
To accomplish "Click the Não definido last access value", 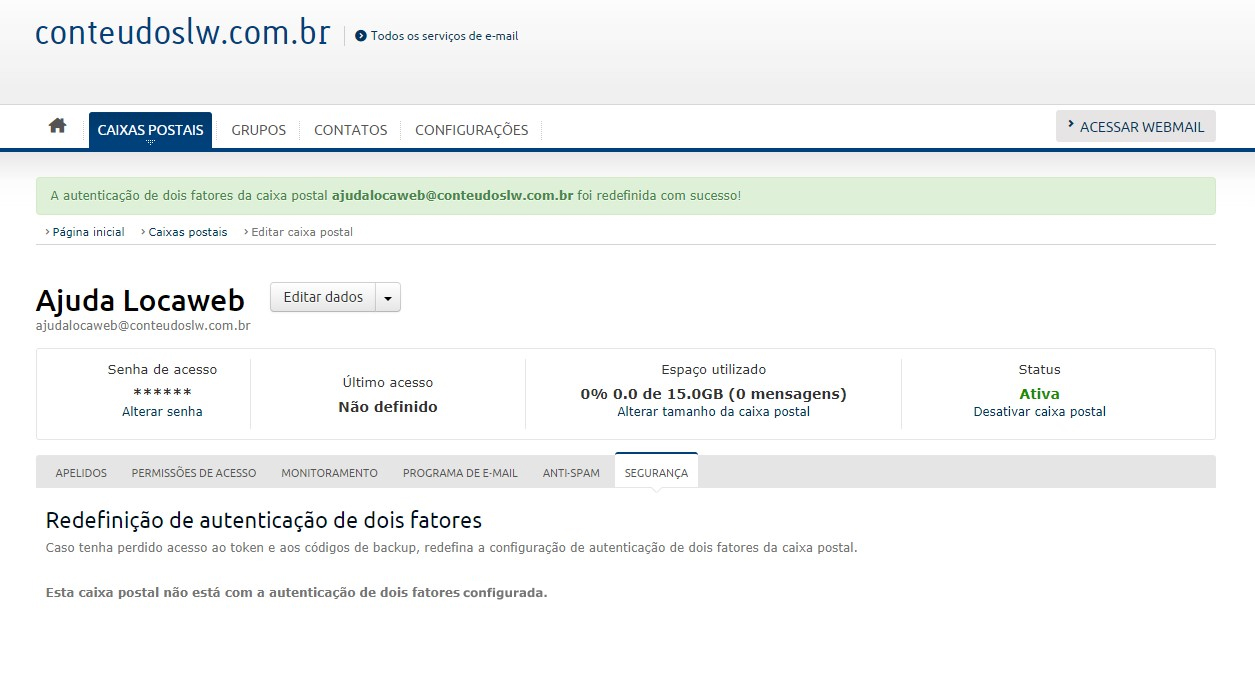I will (x=388, y=407).
